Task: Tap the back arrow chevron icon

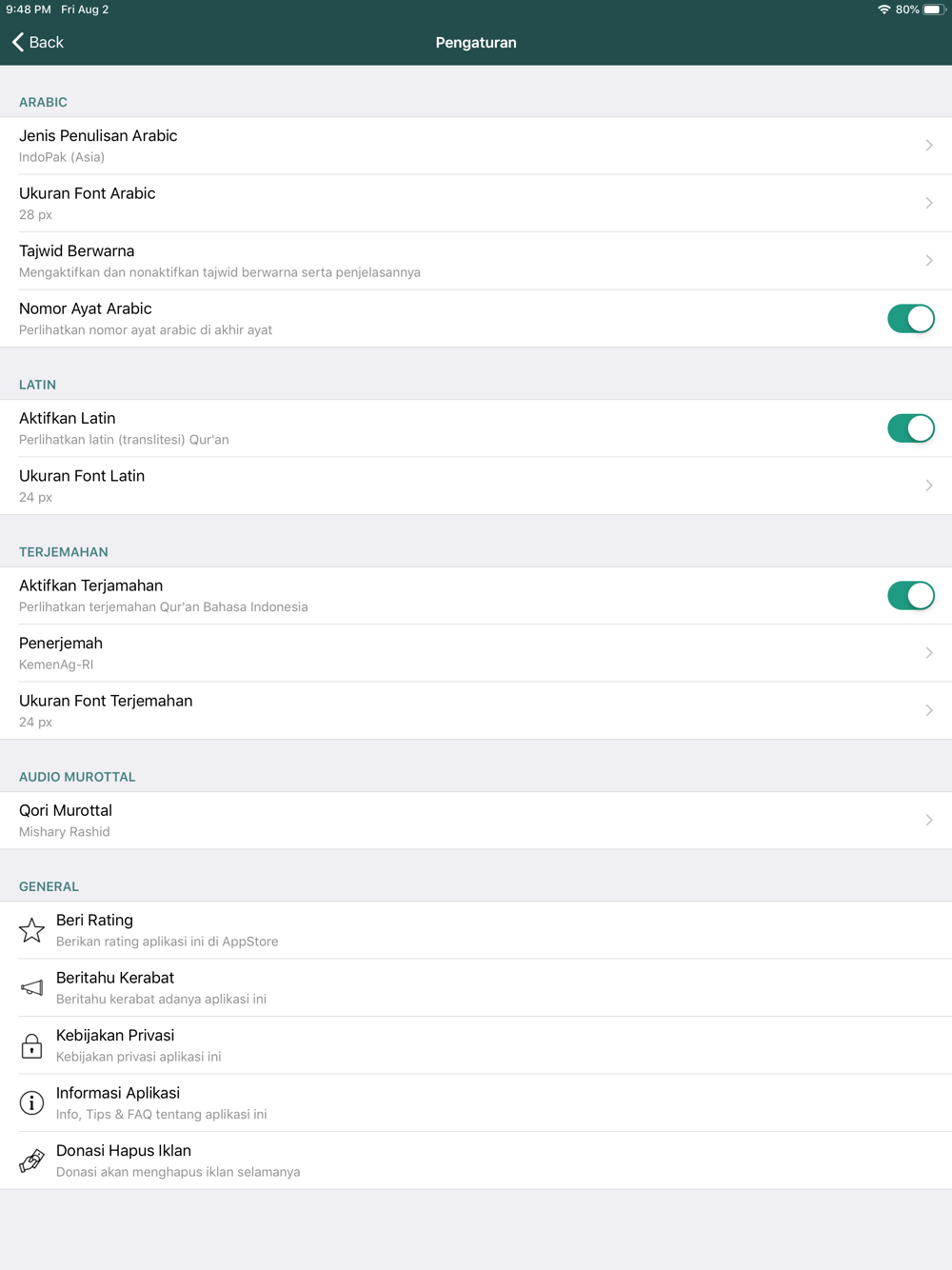Action: pyautogui.click(x=18, y=42)
